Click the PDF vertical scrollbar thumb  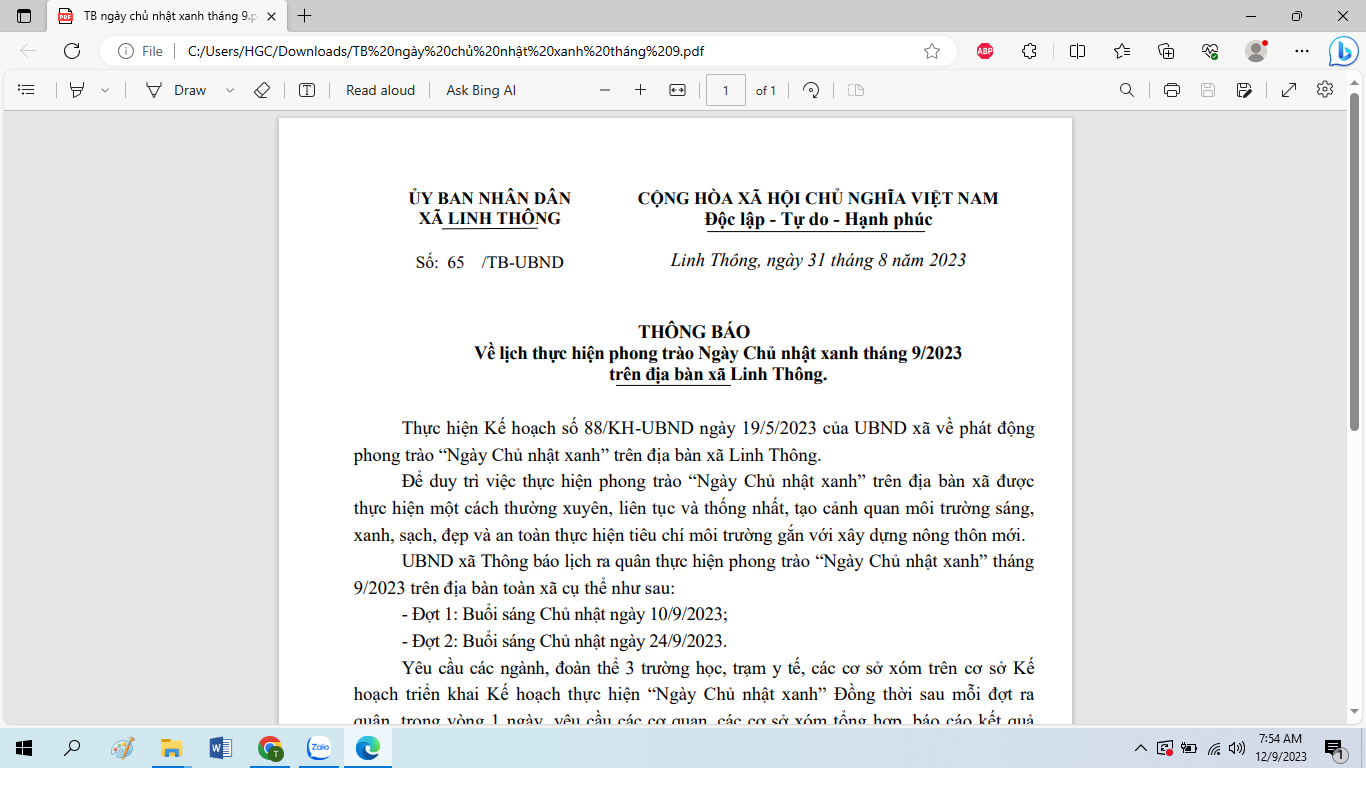click(1355, 262)
